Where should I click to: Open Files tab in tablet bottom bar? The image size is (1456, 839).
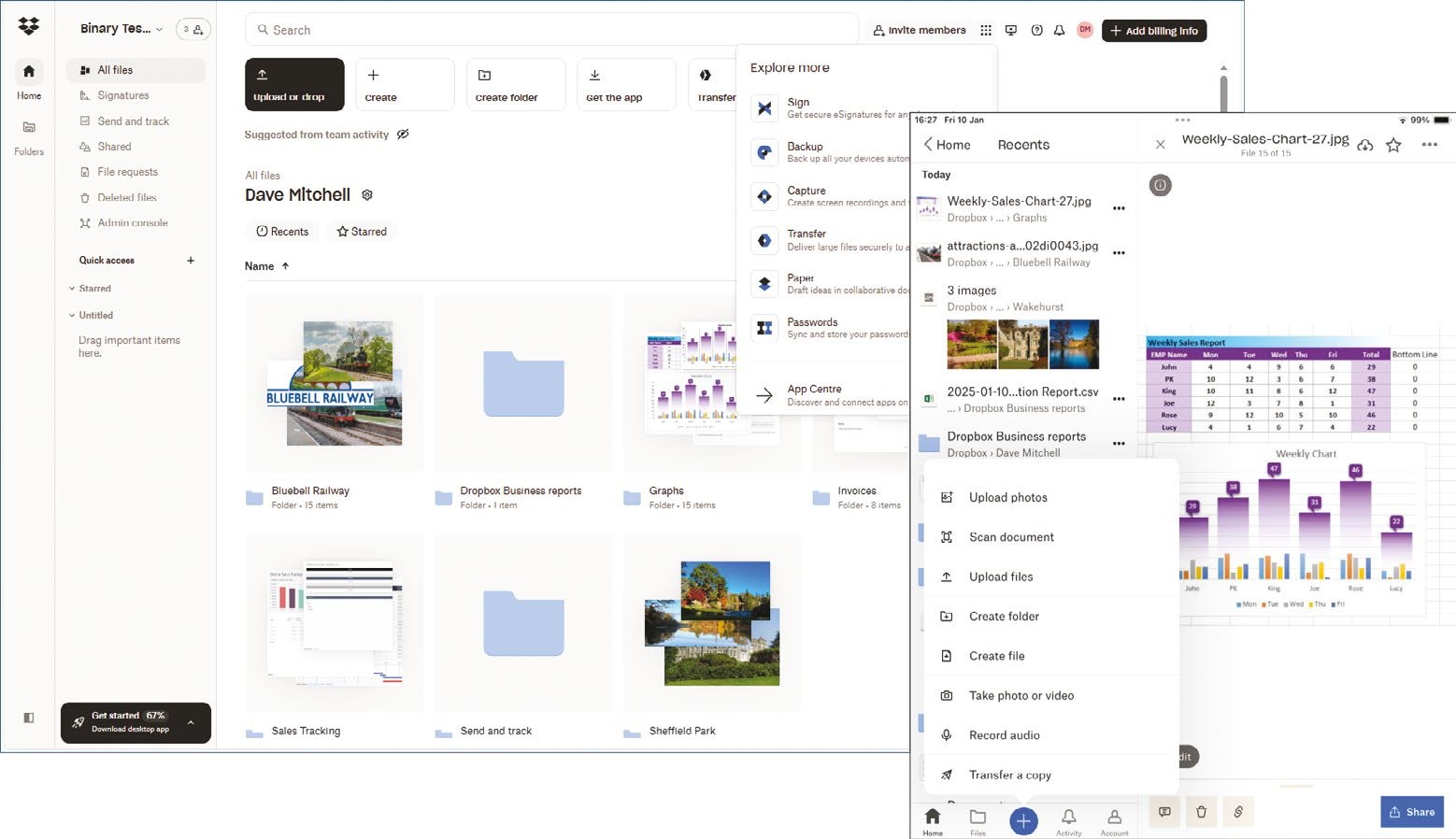[978, 822]
